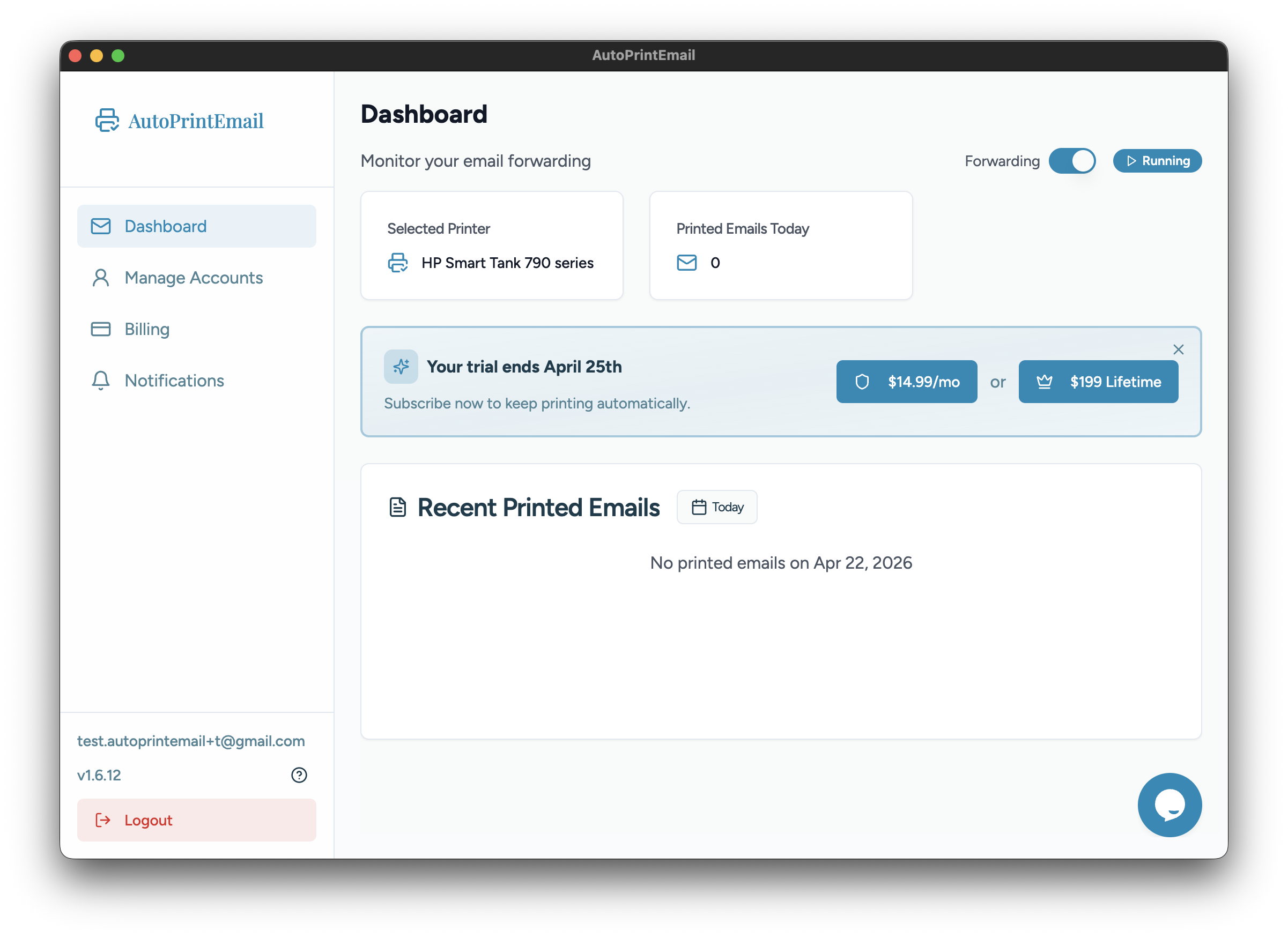Open the Billing section

pos(146,329)
